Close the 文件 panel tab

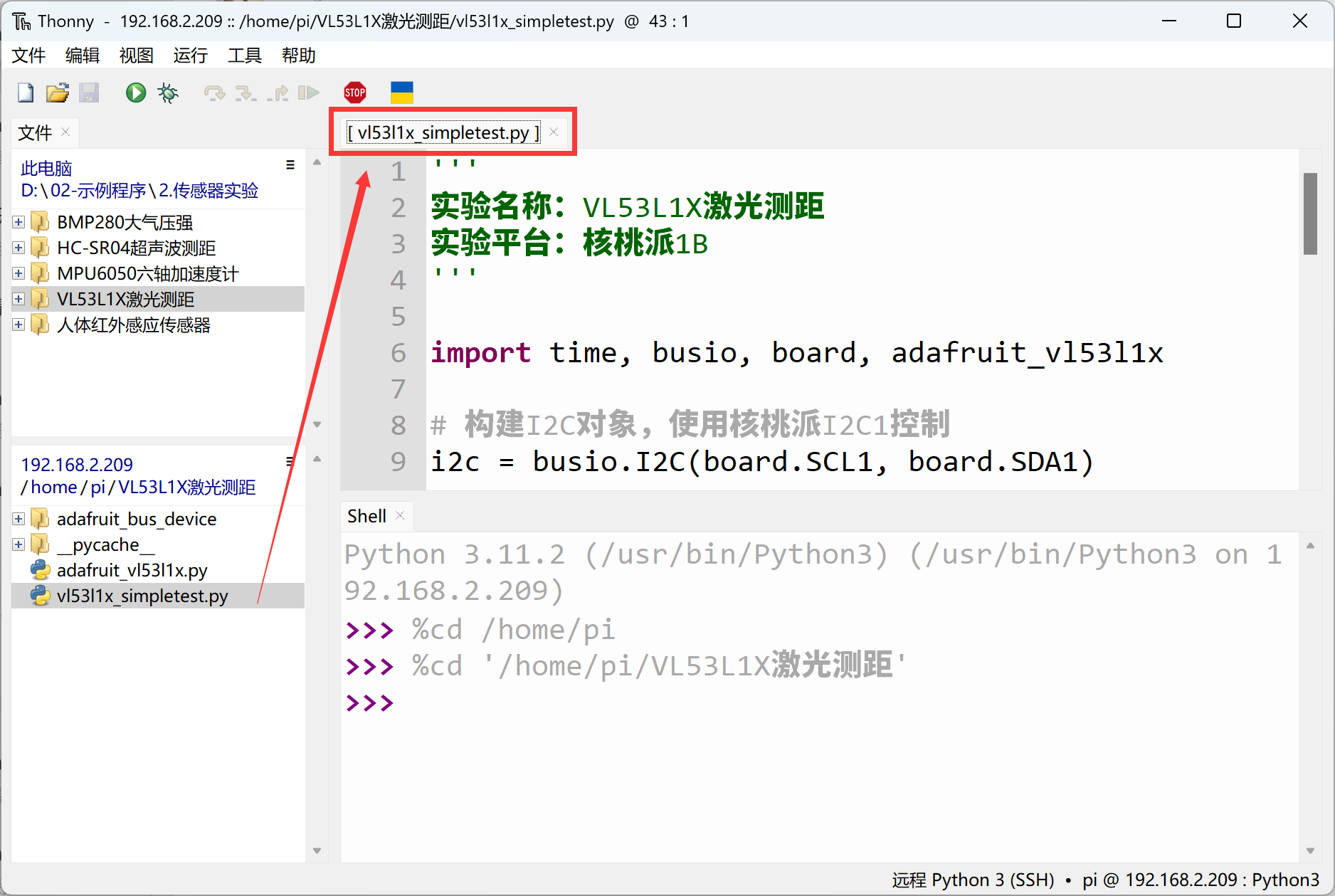pyautogui.click(x=65, y=132)
